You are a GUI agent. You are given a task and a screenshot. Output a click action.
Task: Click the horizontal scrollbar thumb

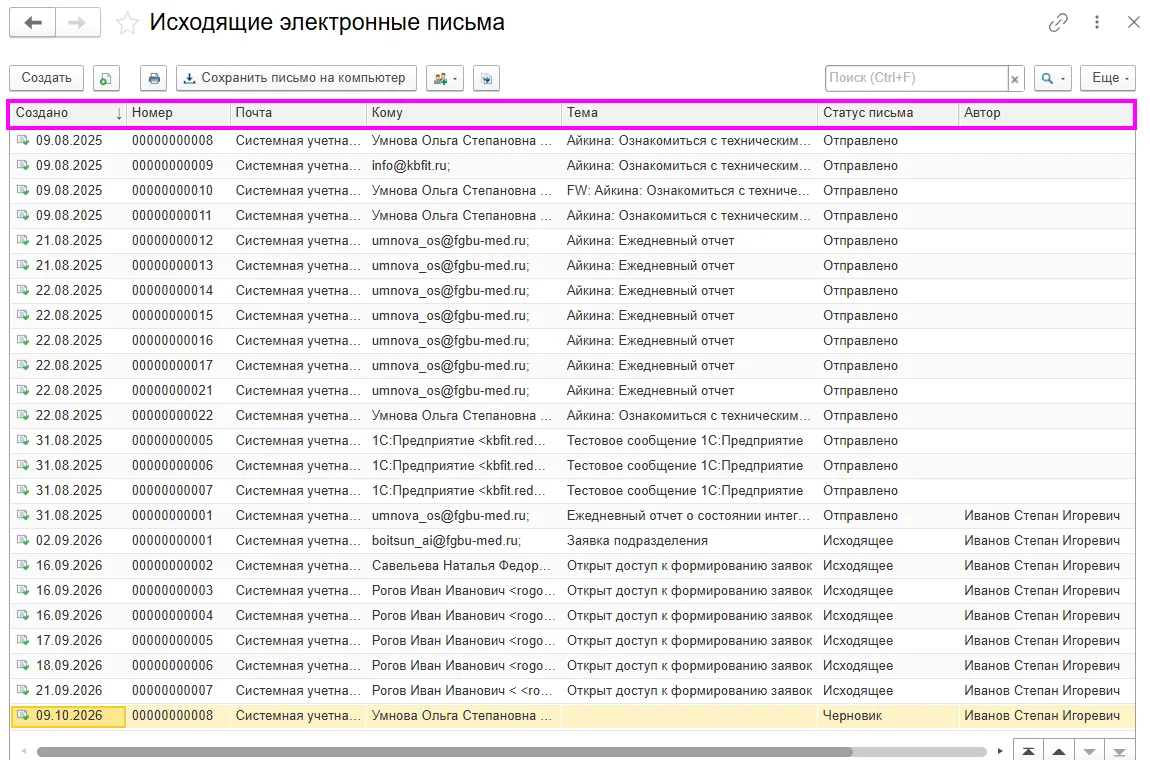point(444,751)
